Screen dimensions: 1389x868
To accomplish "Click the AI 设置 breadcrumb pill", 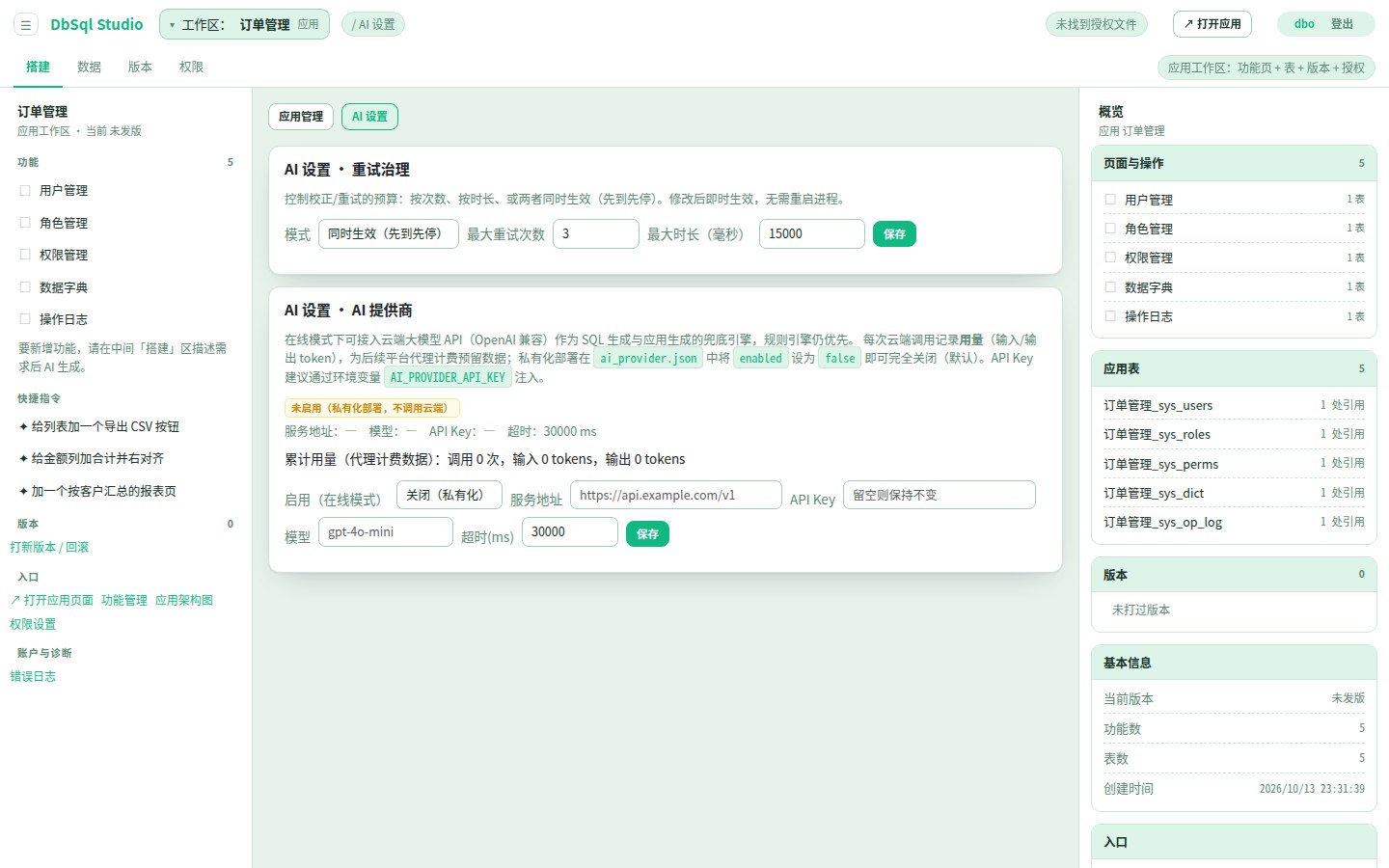I will tap(373, 24).
